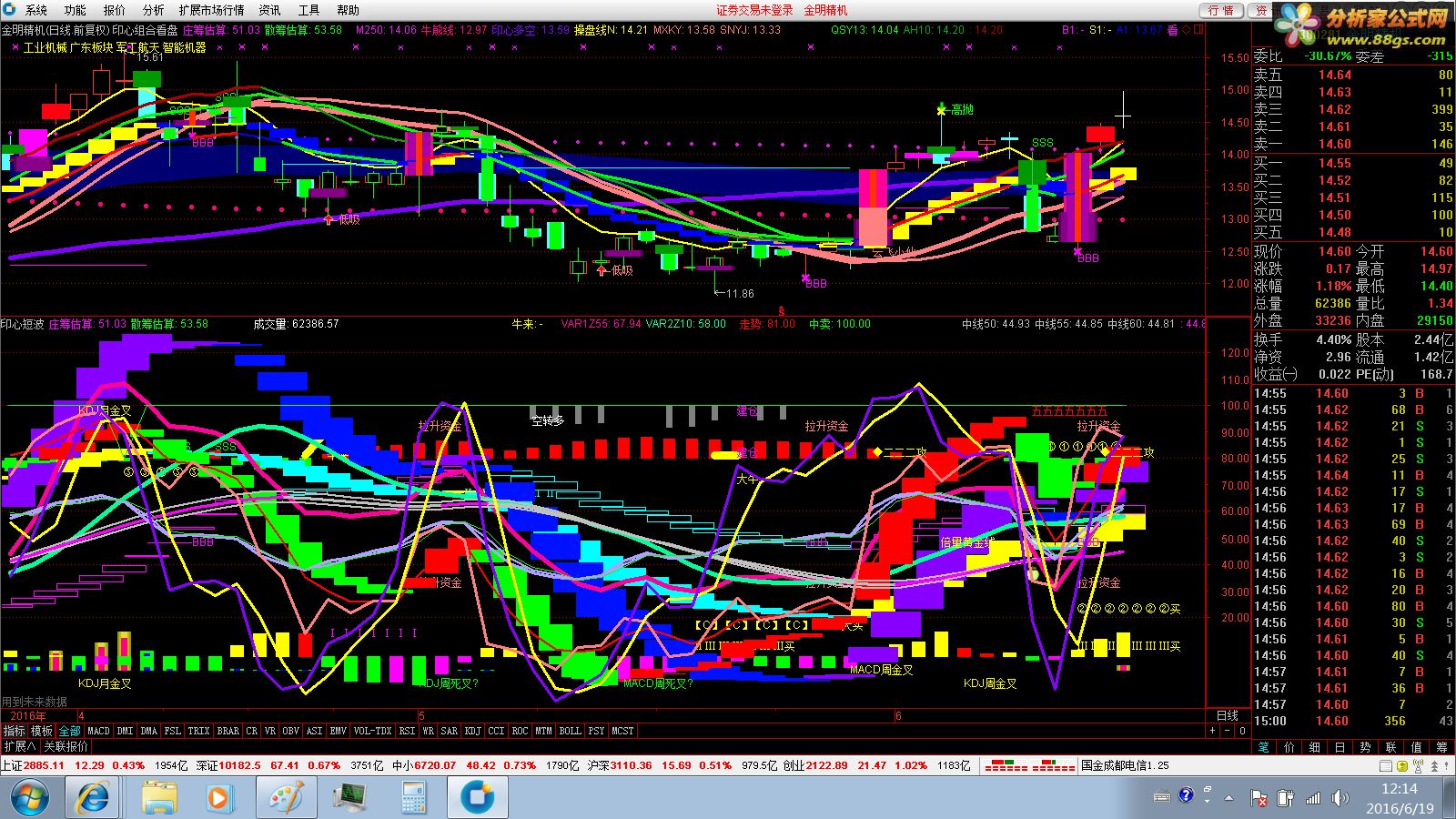Select the 细 detail tab
The image size is (1456, 819).
coord(1314,747)
